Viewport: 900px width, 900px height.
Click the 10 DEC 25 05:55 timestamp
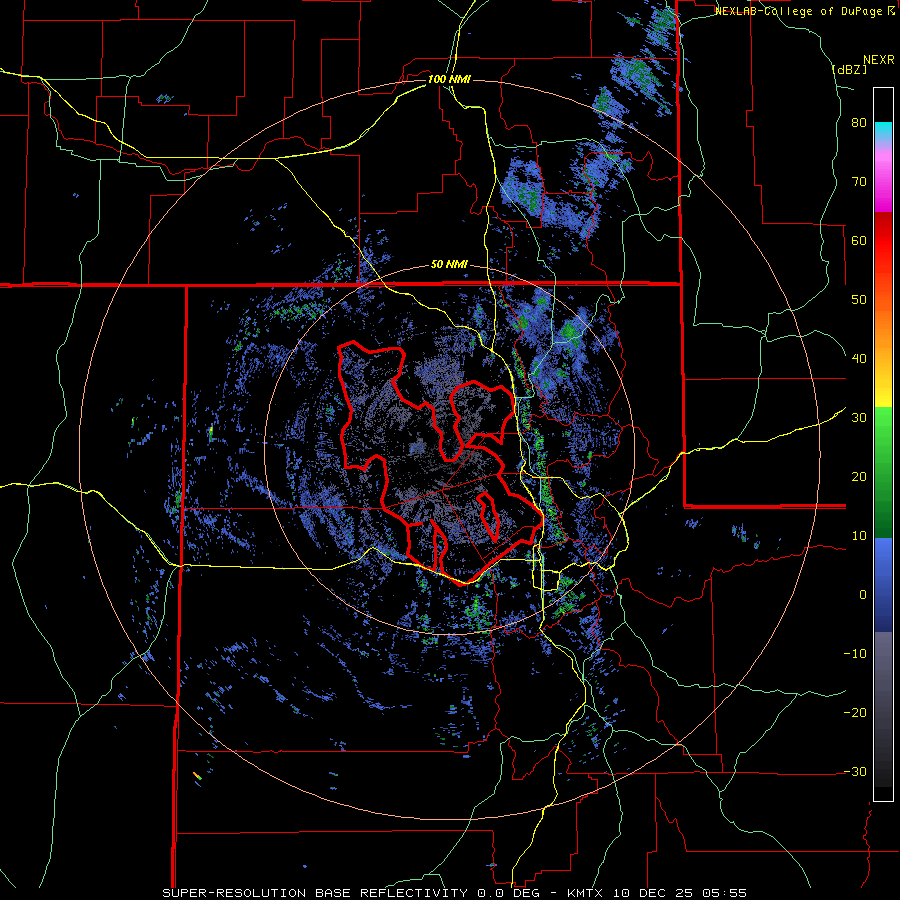tap(680, 893)
